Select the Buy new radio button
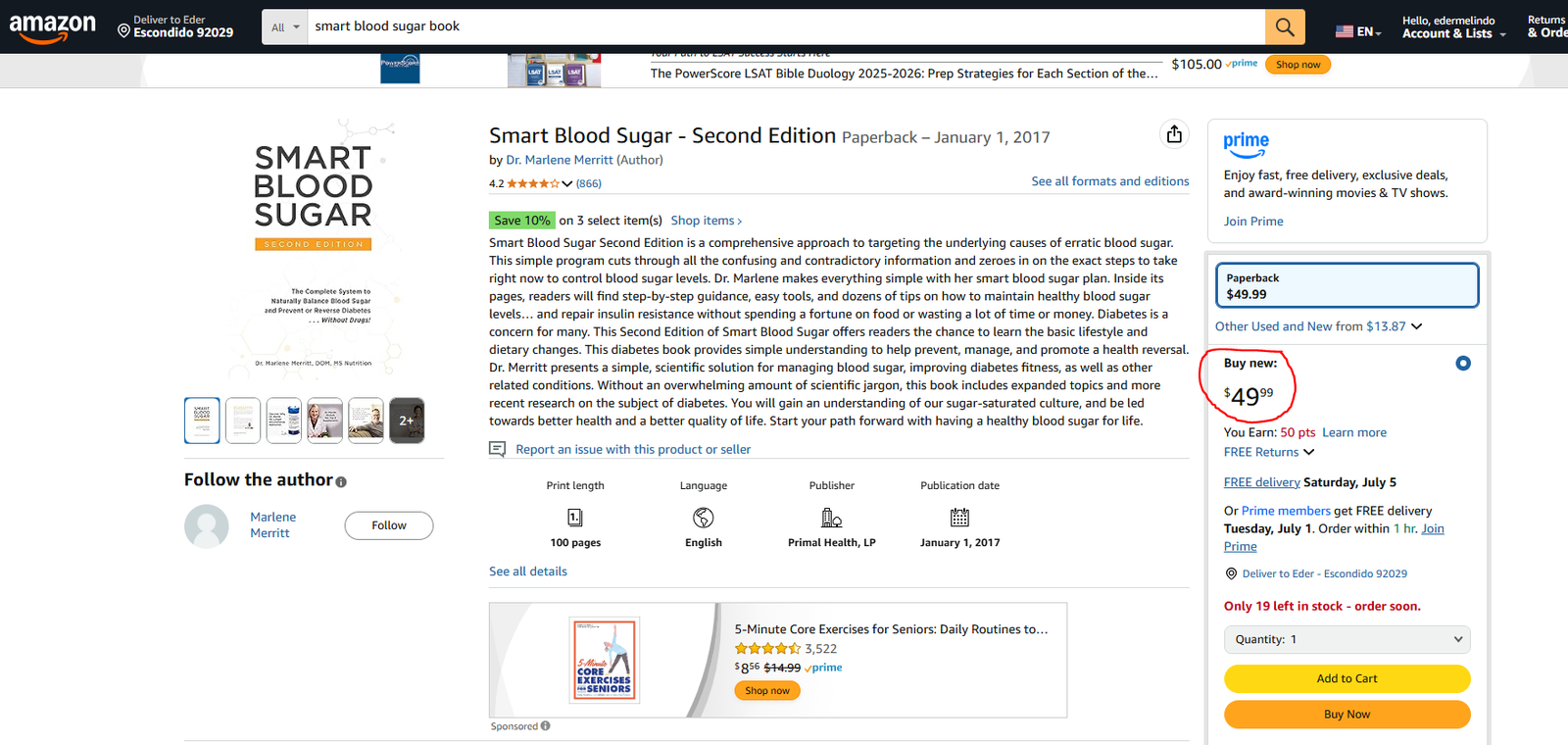 [1463, 364]
